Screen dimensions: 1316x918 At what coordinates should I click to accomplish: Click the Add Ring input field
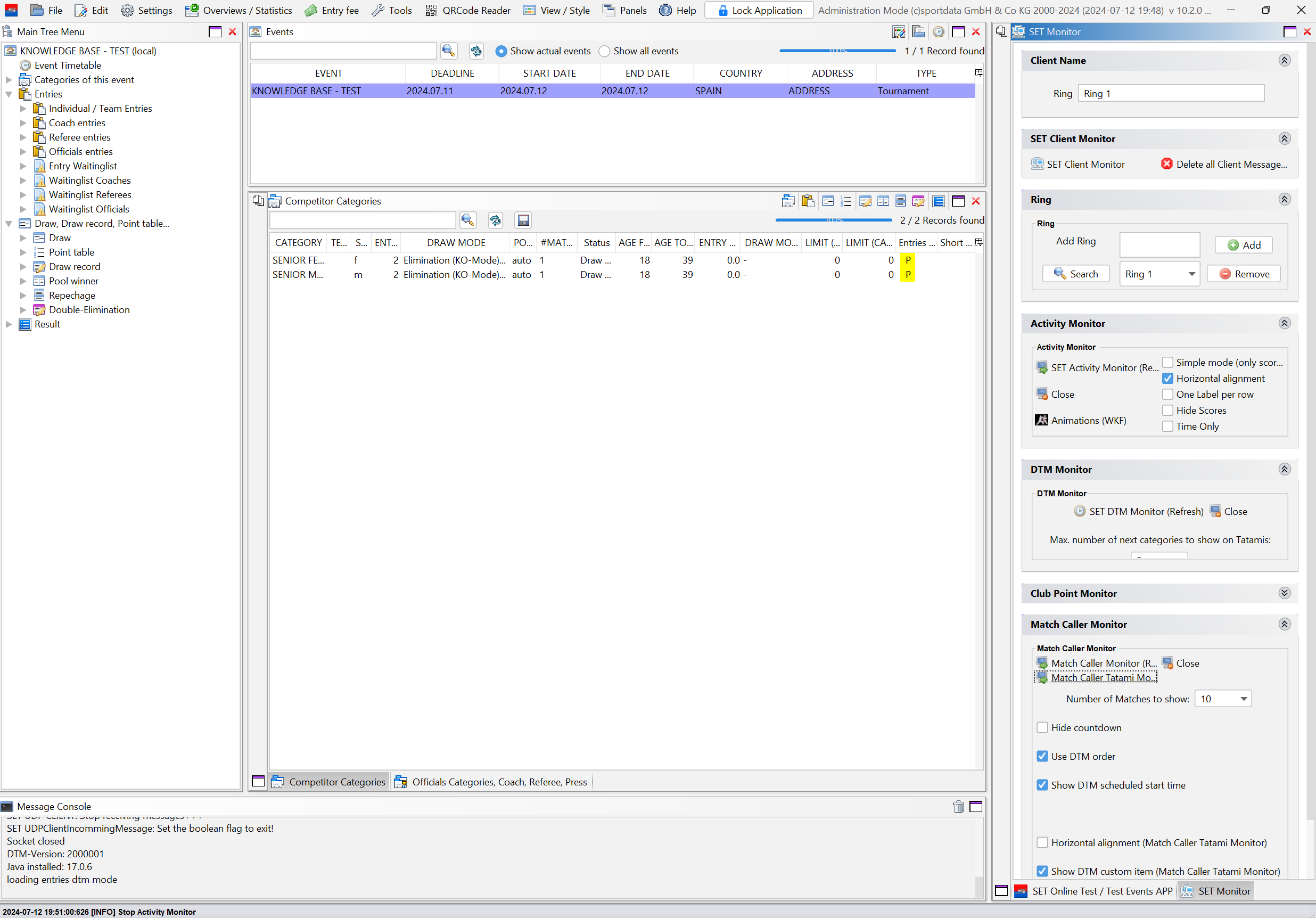coord(1159,245)
